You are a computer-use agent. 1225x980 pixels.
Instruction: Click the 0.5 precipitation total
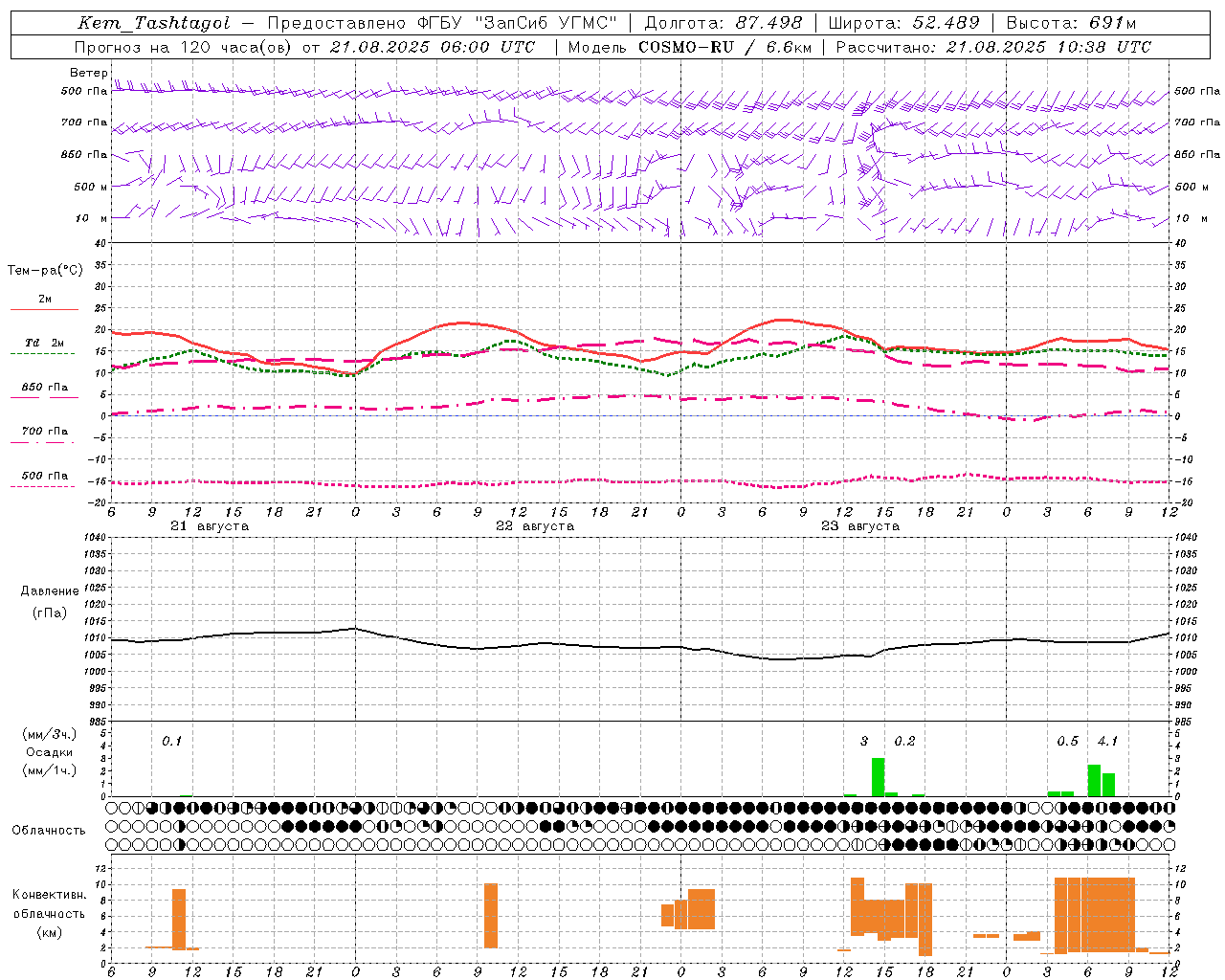tap(1067, 741)
